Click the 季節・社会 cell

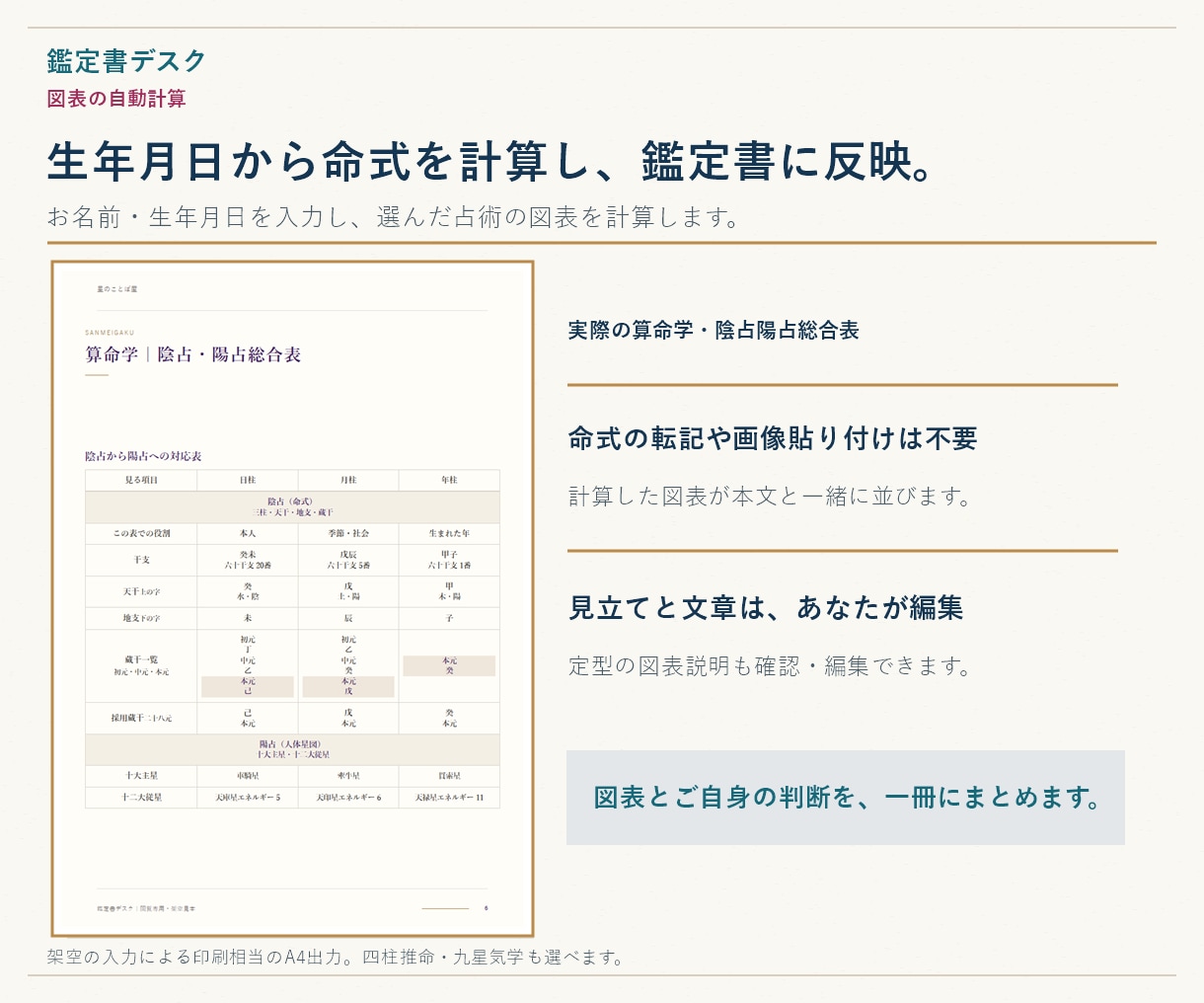coord(348,533)
